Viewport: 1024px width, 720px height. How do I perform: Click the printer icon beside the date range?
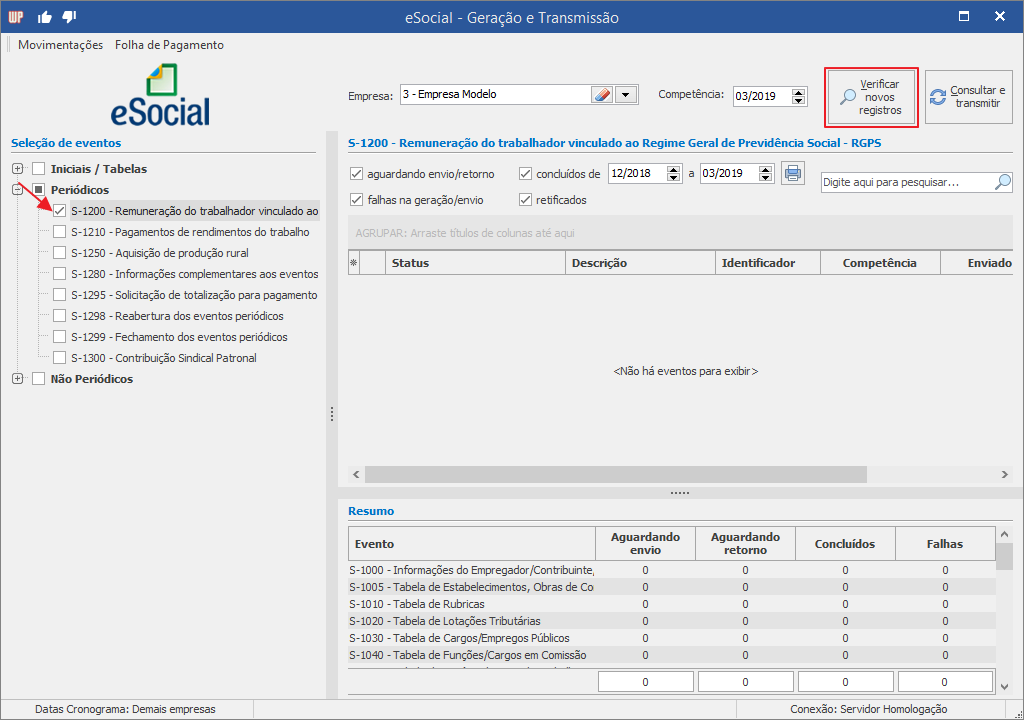click(x=793, y=173)
